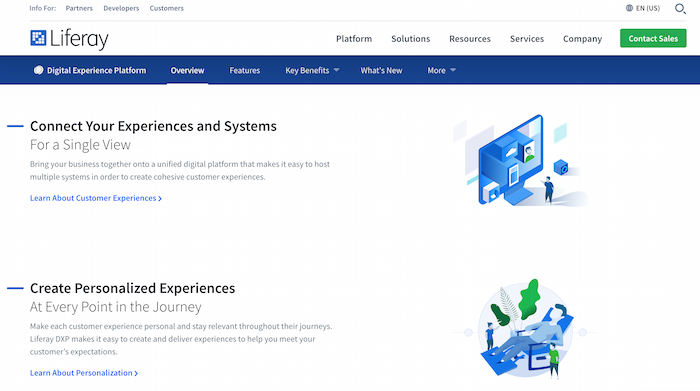Screen dimensions: 700x391
Task: Click the Developers link
Action: click(x=121, y=8)
